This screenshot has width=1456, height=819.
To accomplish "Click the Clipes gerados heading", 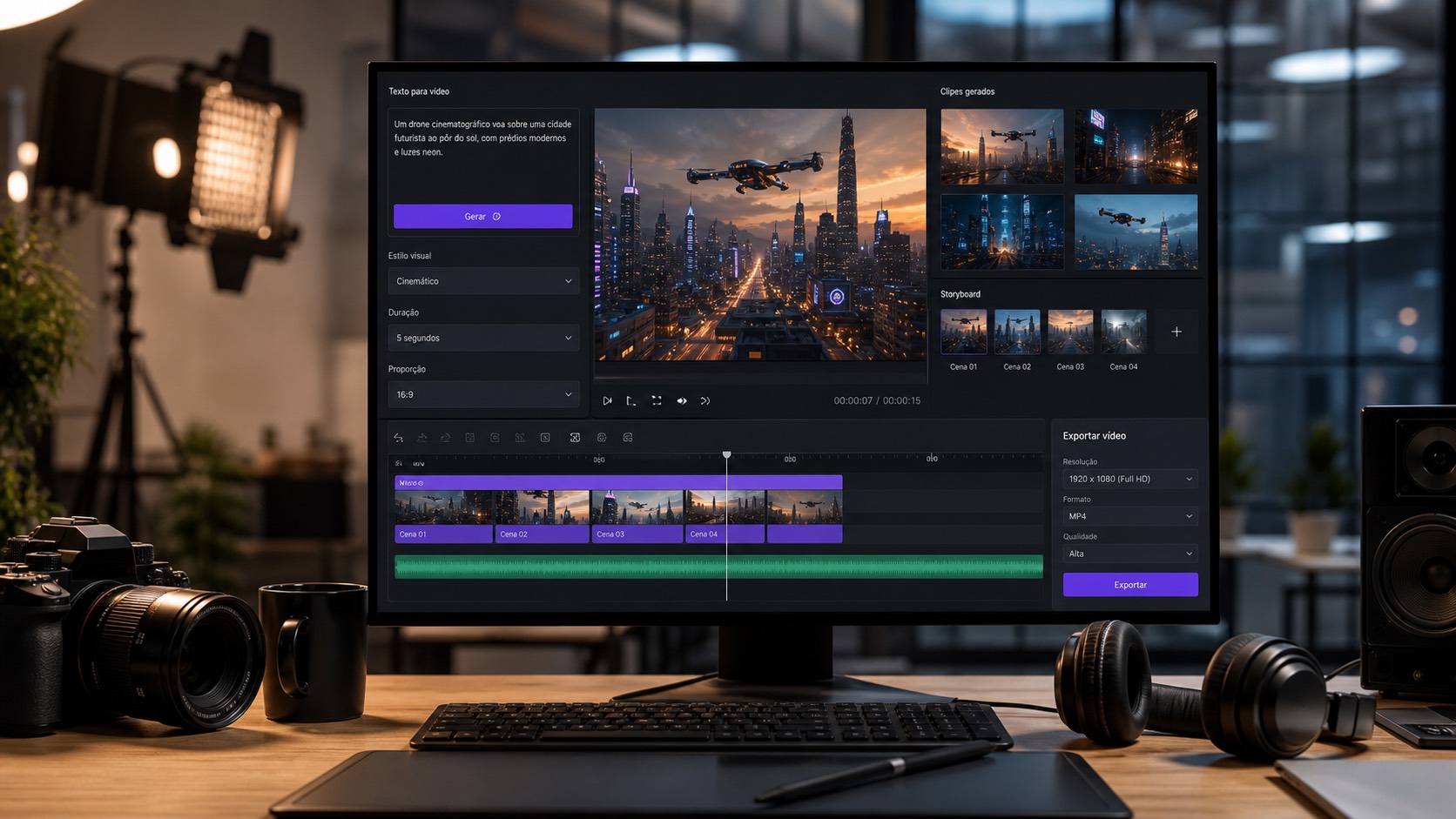I will (967, 91).
